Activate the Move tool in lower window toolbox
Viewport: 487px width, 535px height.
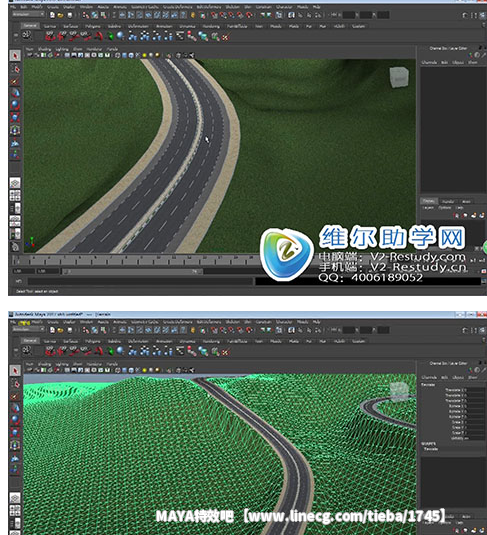click(x=15, y=408)
